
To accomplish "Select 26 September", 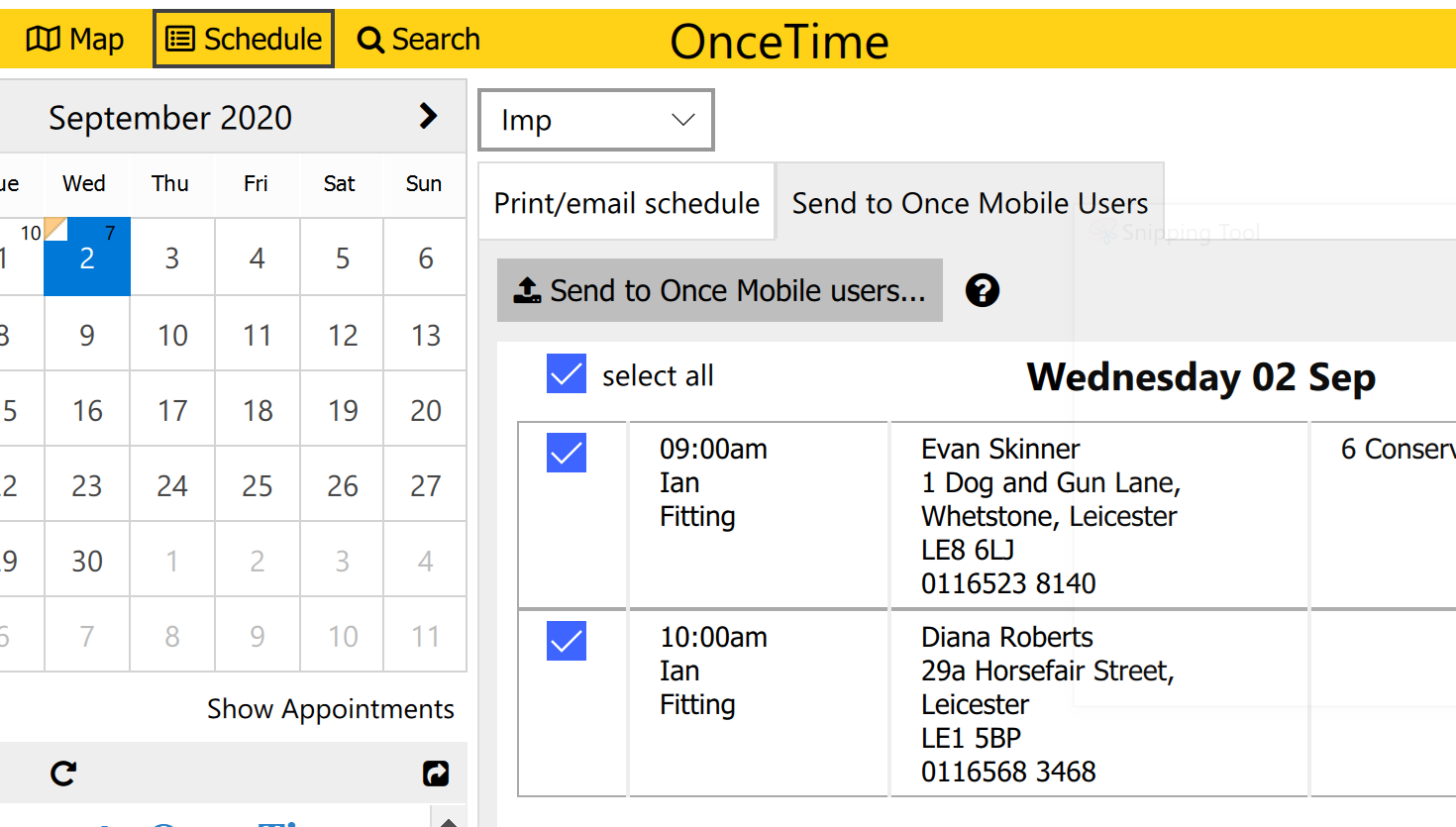I will 343,485.
